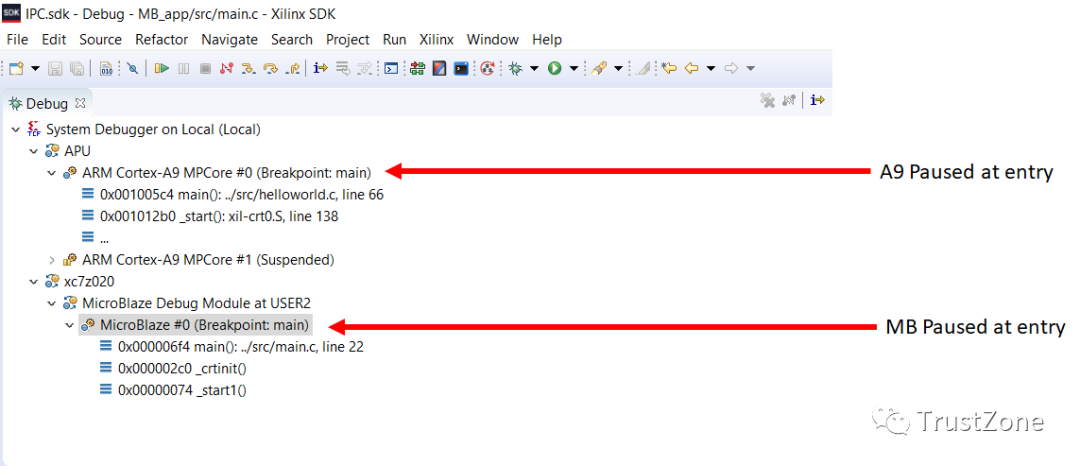This screenshot has height=466, width=1080.
Task: Open the New wizard dropdown arrow
Action: 35,68
